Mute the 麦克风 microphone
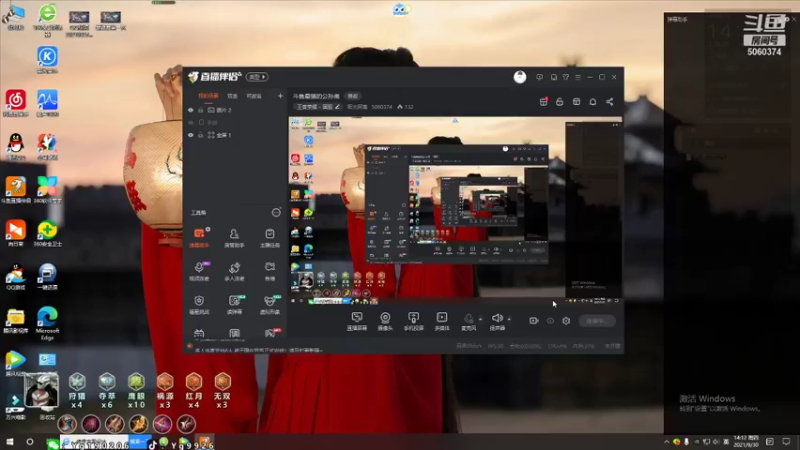The image size is (800, 450). [x=468, y=321]
